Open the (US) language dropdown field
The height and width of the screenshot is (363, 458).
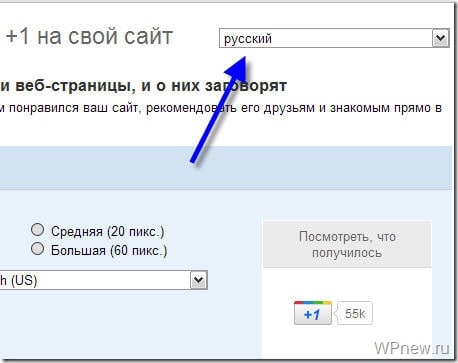(x=104, y=280)
